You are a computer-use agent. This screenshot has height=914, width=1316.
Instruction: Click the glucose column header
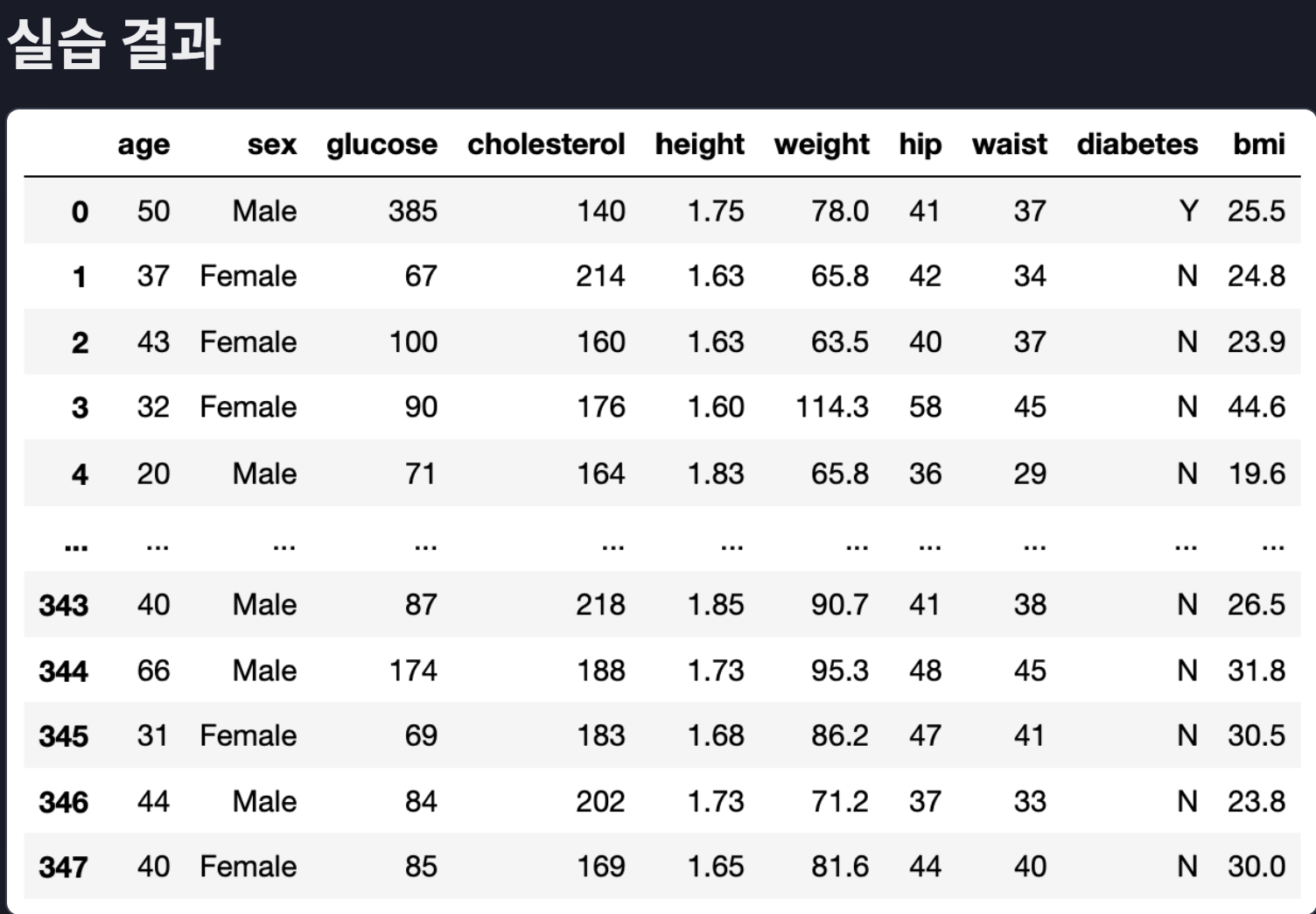[x=381, y=144]
